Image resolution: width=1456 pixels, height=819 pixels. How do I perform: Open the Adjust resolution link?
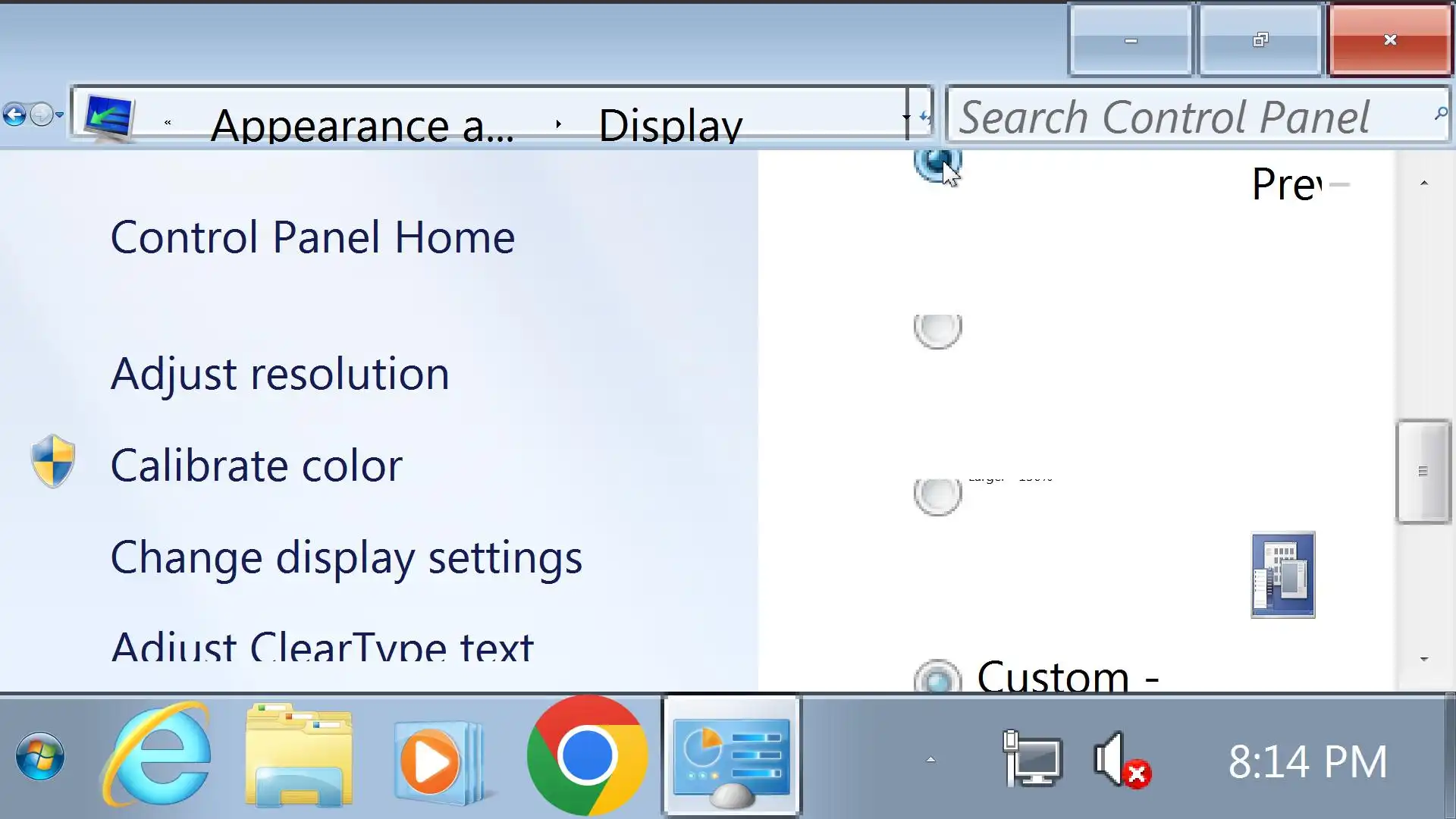coord(280,374)
